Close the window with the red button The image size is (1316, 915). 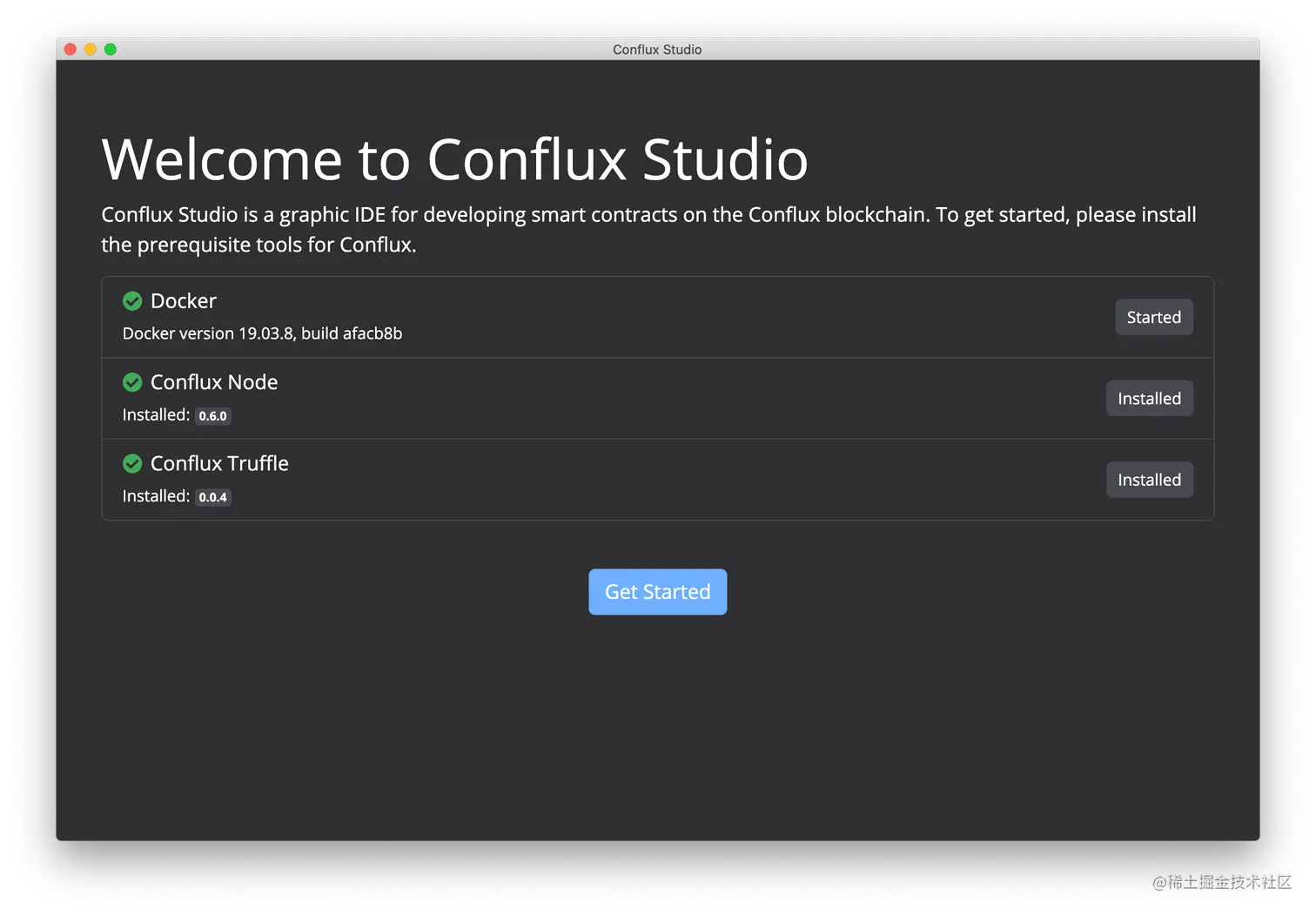pyautogui.click(x=70, y=50)
